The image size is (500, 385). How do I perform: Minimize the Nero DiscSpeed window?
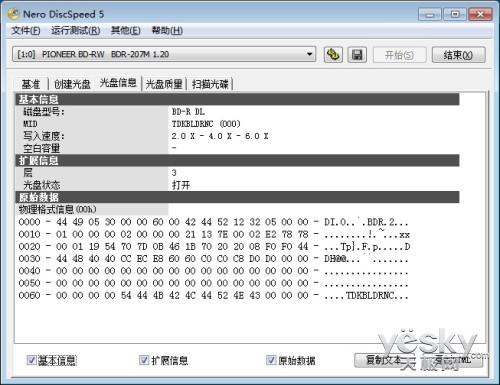(x=430, y=14)
